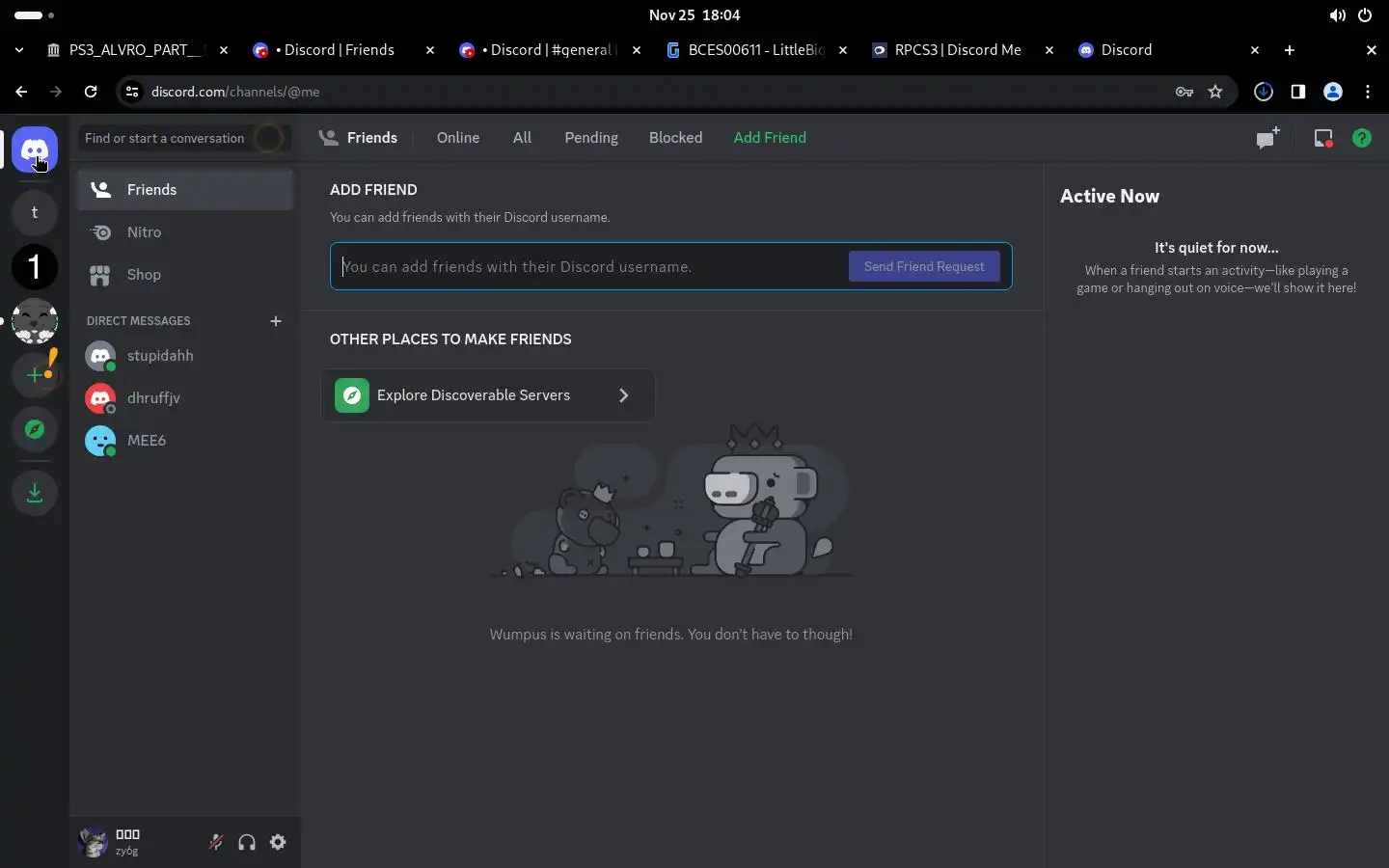Open browser downloads icon
1389x868 pixels.
click(x=1264, y=92)
